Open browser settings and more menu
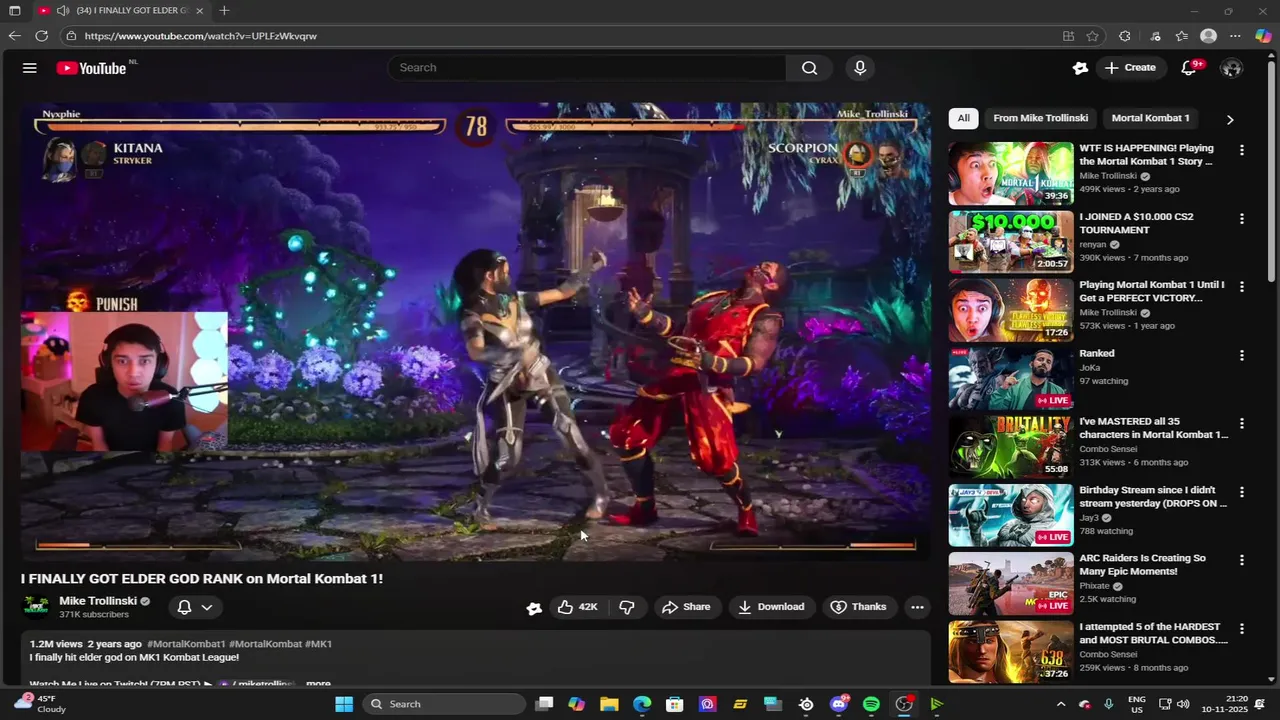The width and height of the screenshot is (1280, 720). pyautogui.click(x=1235, y=36)
